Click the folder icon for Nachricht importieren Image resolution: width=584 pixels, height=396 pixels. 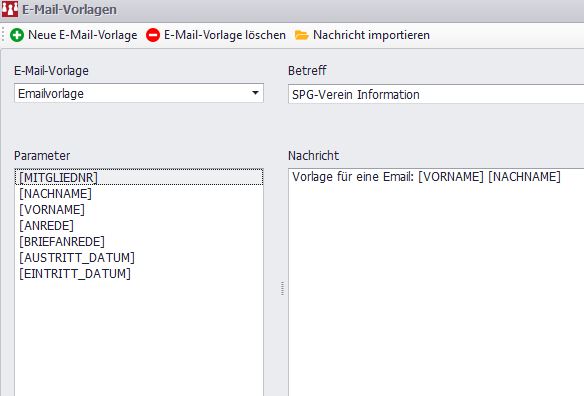(x=301, y=35)
